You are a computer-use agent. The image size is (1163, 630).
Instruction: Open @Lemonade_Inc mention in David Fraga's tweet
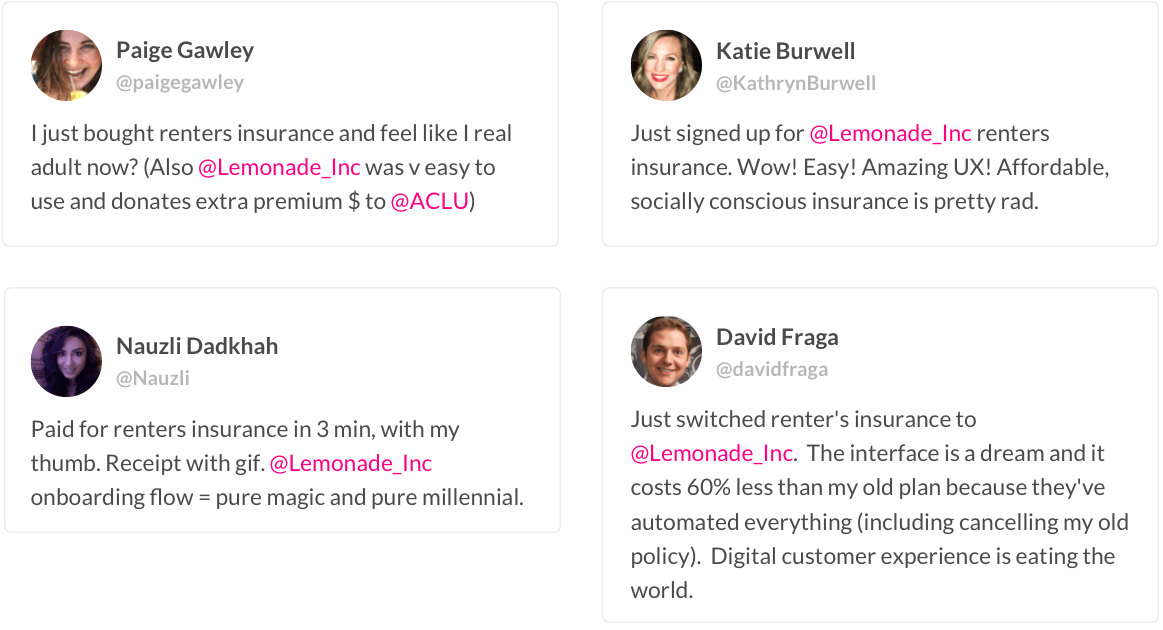711,453
